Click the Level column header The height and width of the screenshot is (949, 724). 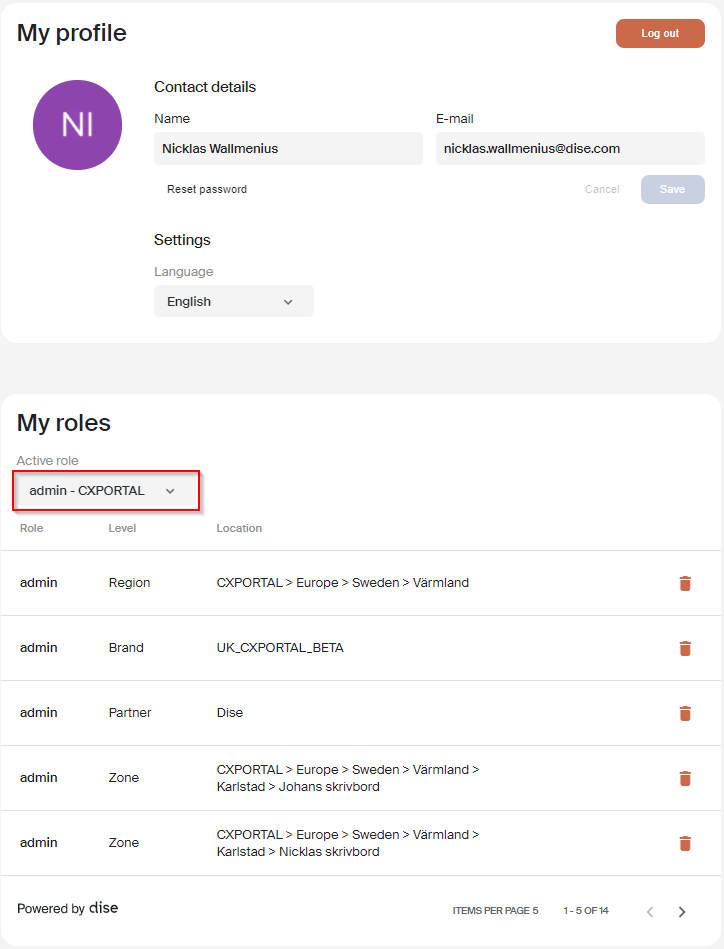pyautogui.click(x=122, y=528)
